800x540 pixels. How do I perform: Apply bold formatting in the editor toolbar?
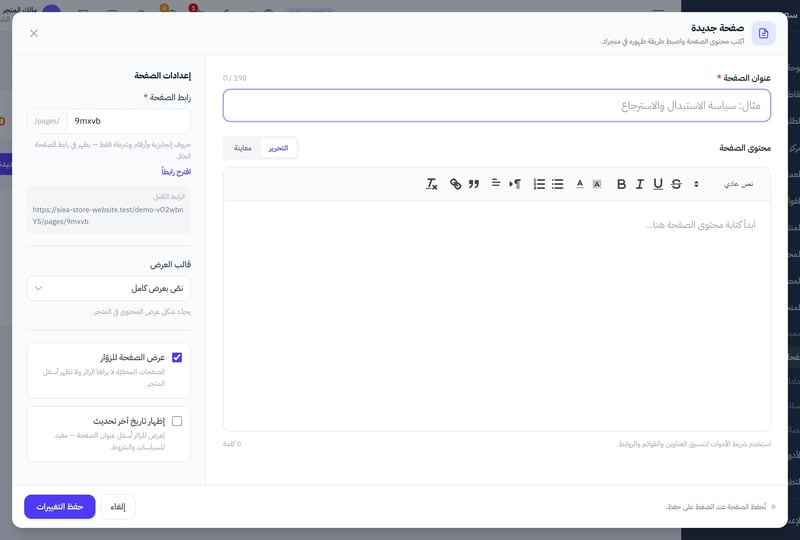(x=621, y=184)
